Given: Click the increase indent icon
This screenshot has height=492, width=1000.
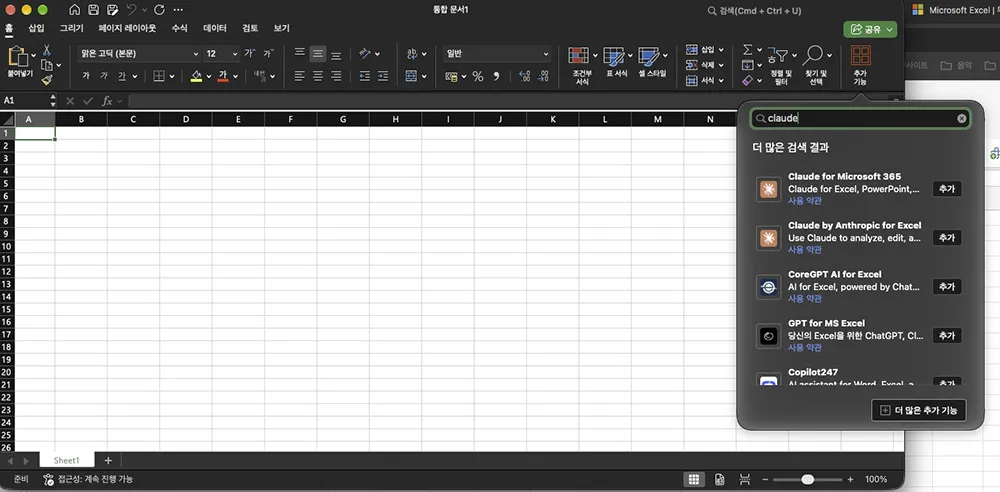Looking at the screenshot, I should tap(383, 76).
